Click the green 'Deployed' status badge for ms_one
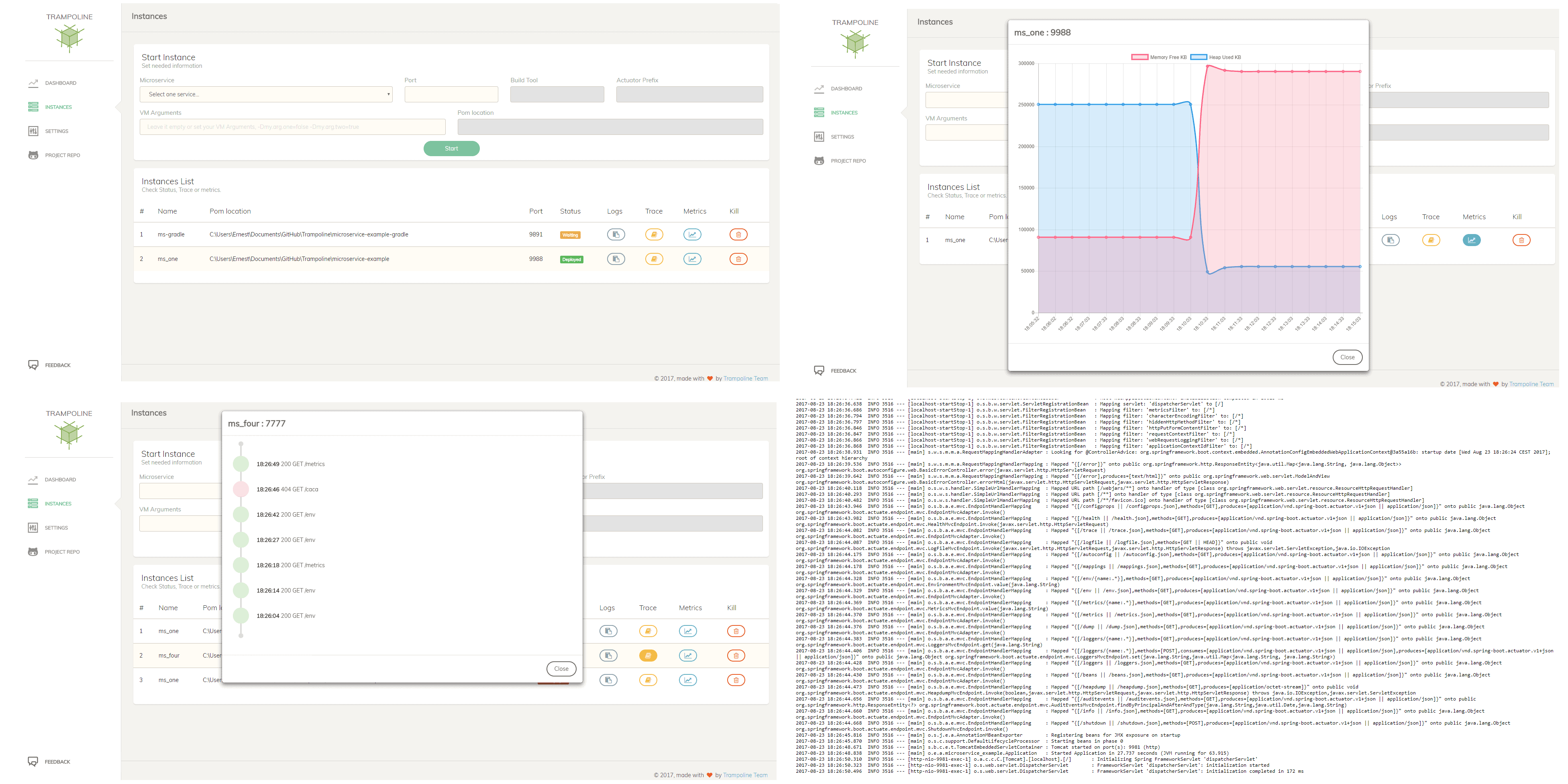 click(571, 259)
